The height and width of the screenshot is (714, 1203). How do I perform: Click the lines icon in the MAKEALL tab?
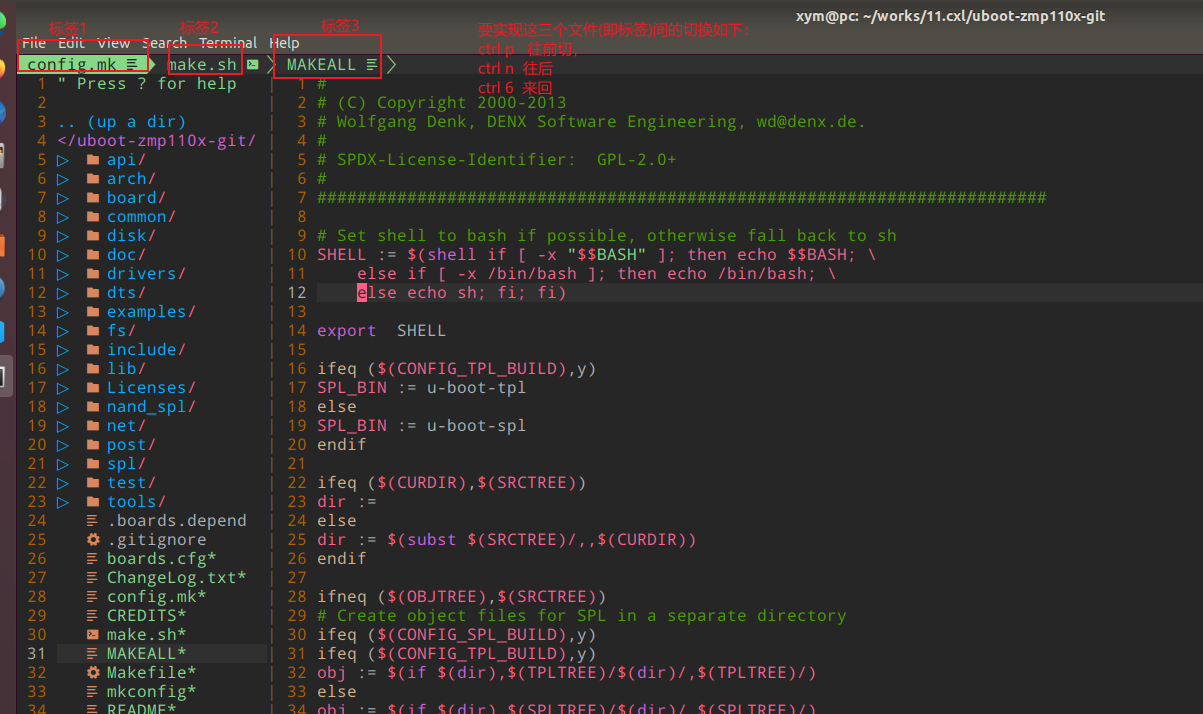[372, 65]
